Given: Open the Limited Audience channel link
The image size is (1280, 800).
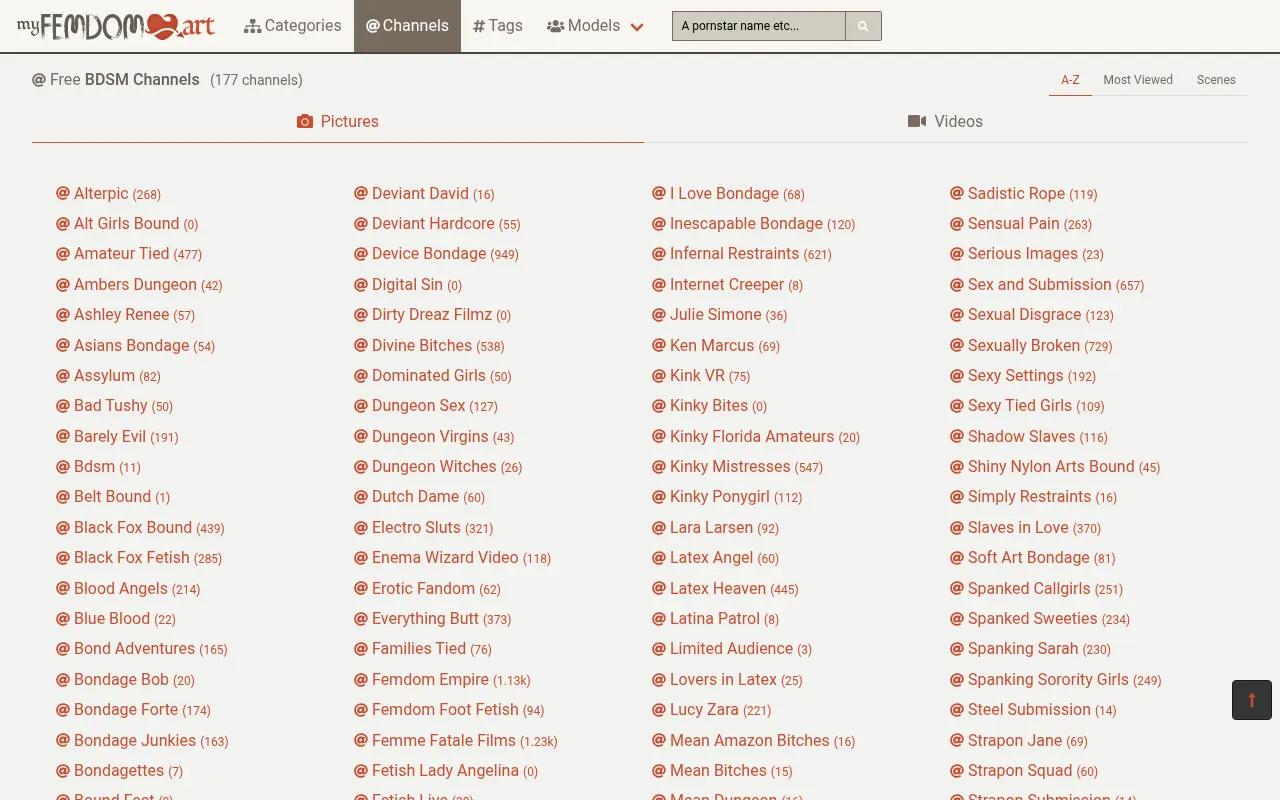Looking at the screenshot, I should [732, 649].
